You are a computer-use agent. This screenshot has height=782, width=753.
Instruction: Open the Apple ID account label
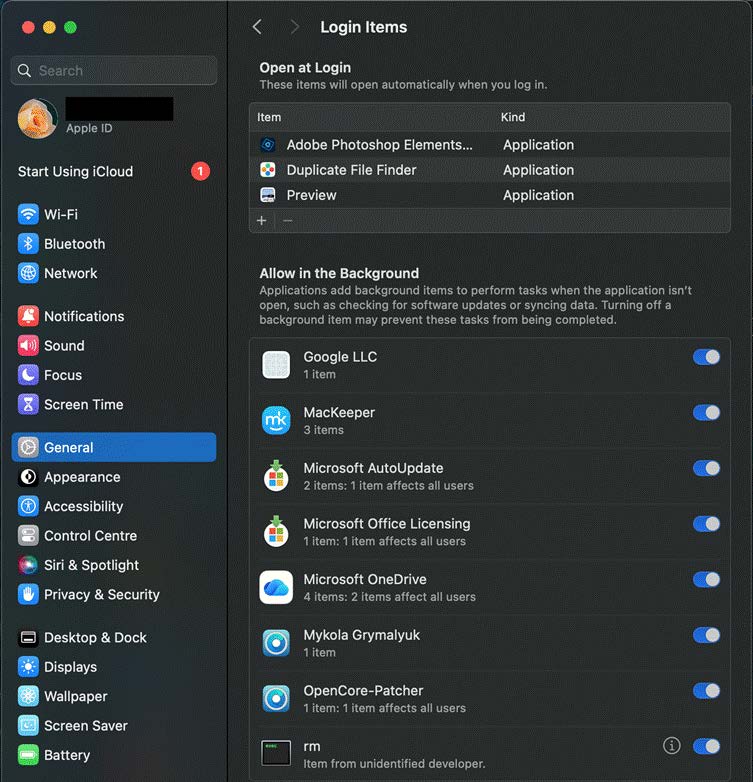(89, 128)
